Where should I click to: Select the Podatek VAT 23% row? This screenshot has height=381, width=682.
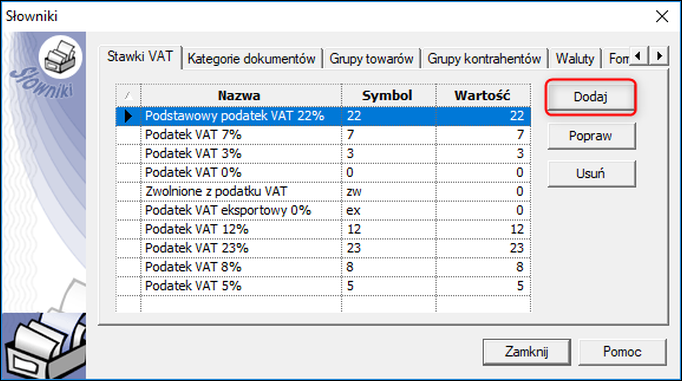[323, 248]
